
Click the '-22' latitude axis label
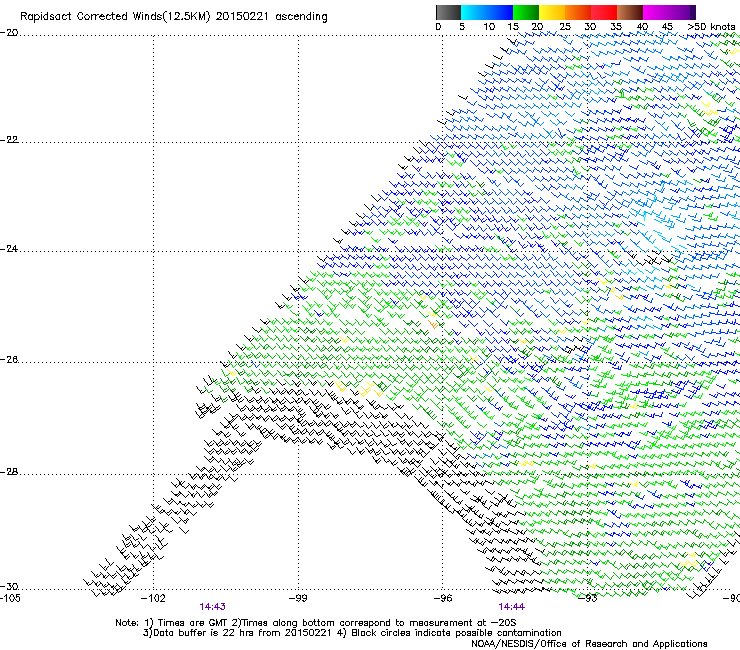[9, 140]
